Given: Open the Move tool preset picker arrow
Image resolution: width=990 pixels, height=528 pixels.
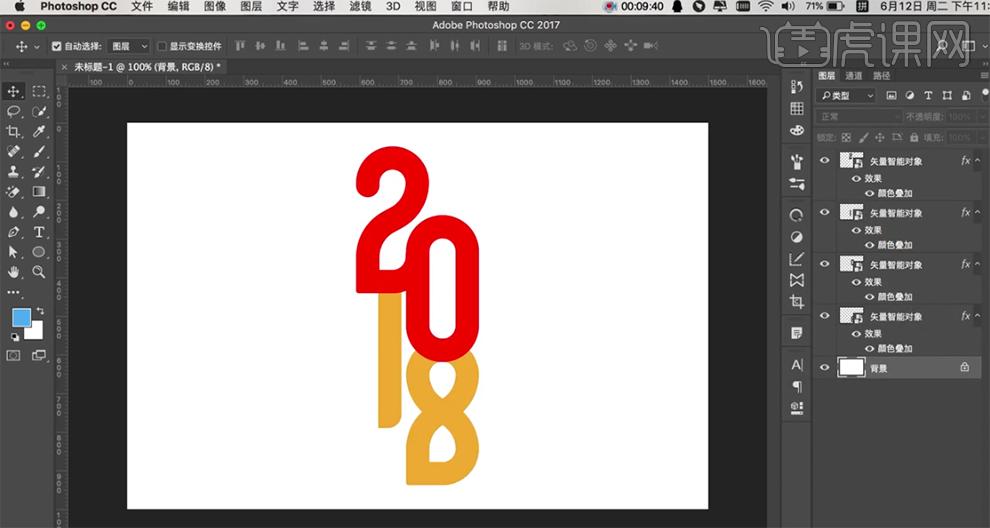Looking at the screenshot, I should point(37,47).
